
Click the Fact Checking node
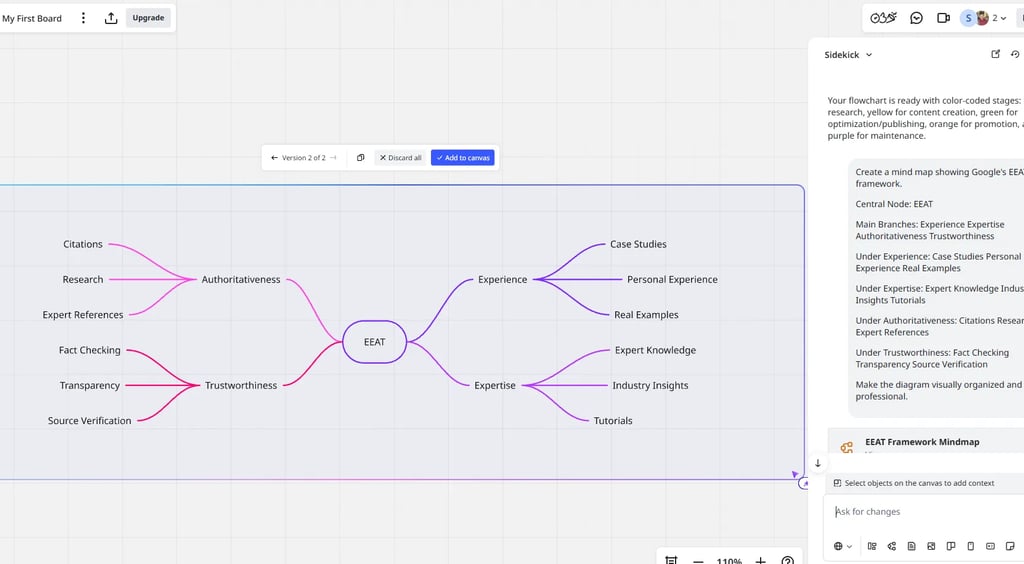click(x=89, y=350)
